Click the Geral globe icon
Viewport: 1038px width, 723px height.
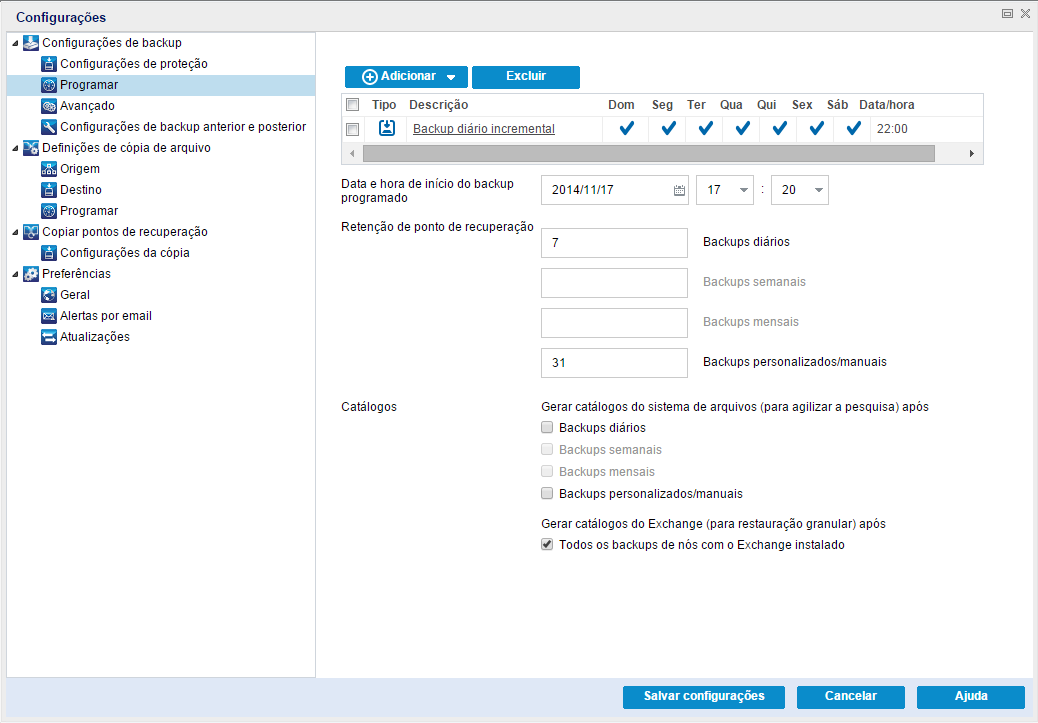(49, 295)
